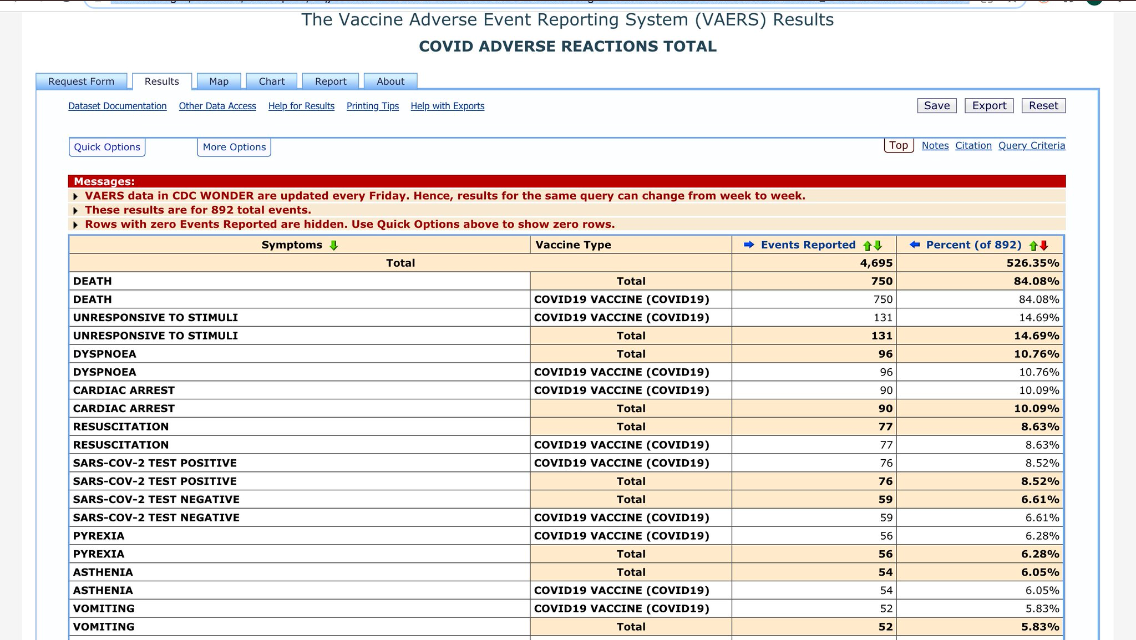
Task: Open the Help with Exports link
Action: pos(447,106)
